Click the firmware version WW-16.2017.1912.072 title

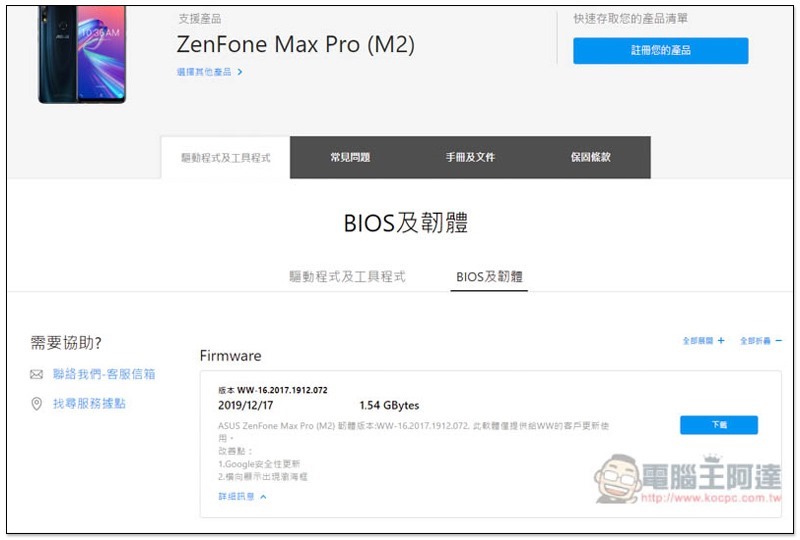click(273, 389)
